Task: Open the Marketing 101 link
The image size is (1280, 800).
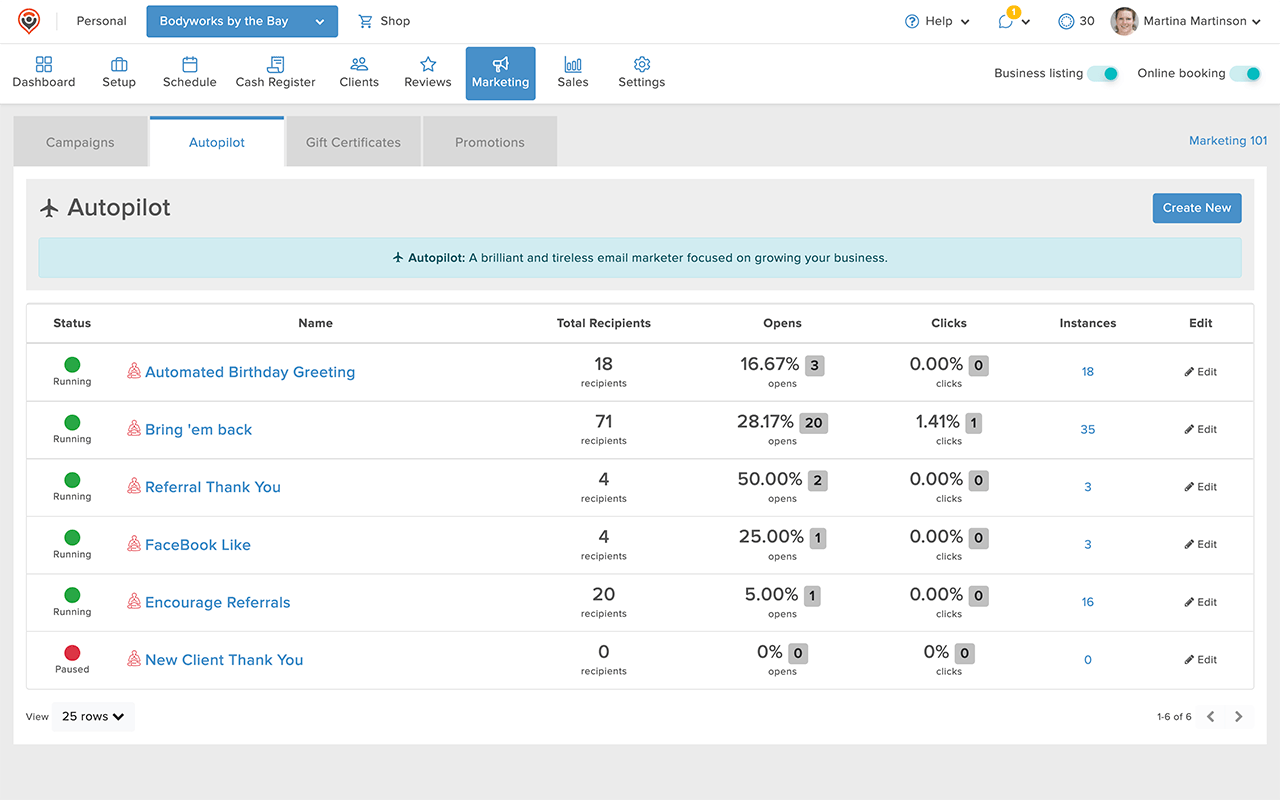Action: (x=1227, y=140)
